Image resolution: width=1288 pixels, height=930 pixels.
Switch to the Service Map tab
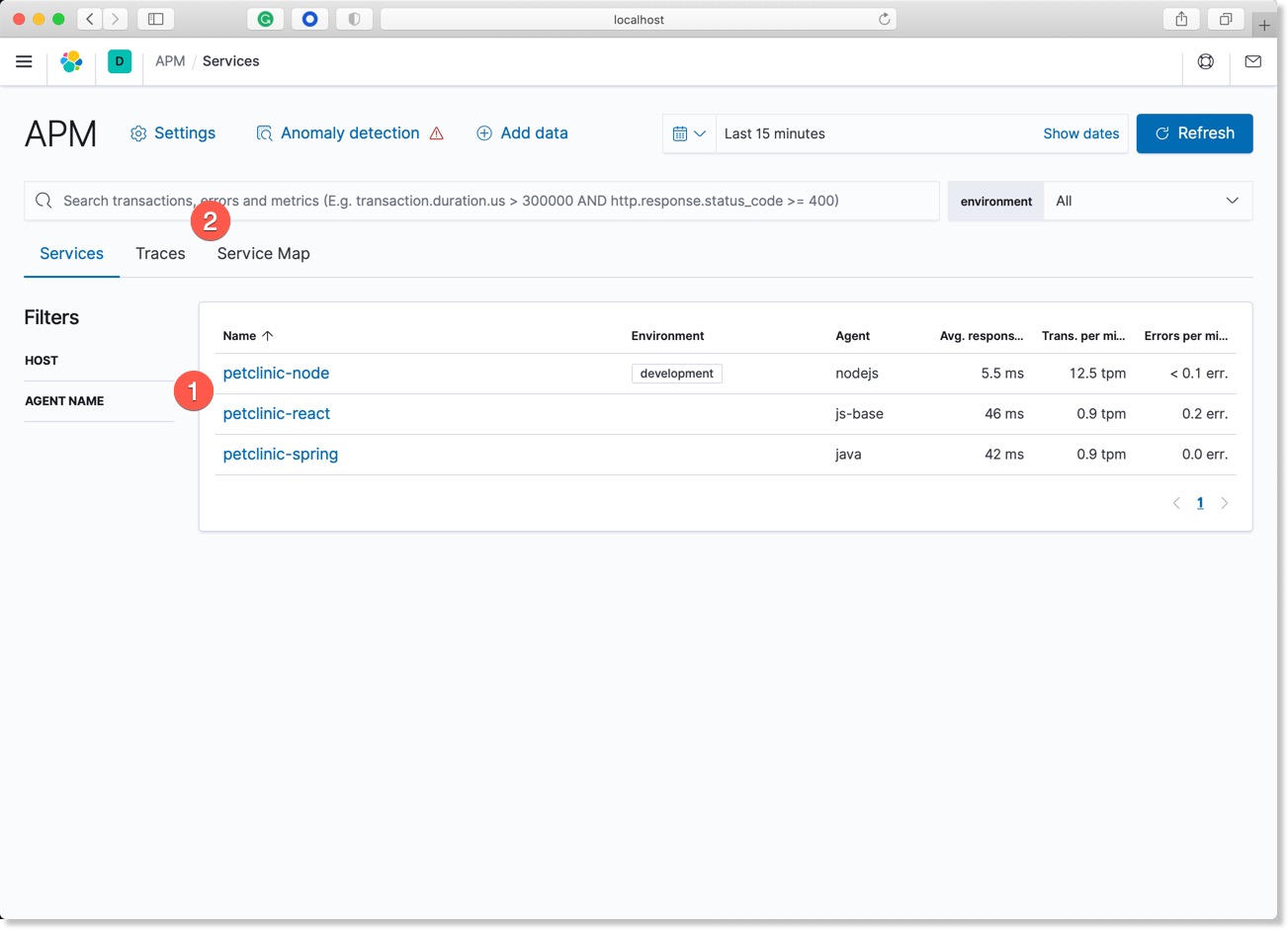[263, 254]
